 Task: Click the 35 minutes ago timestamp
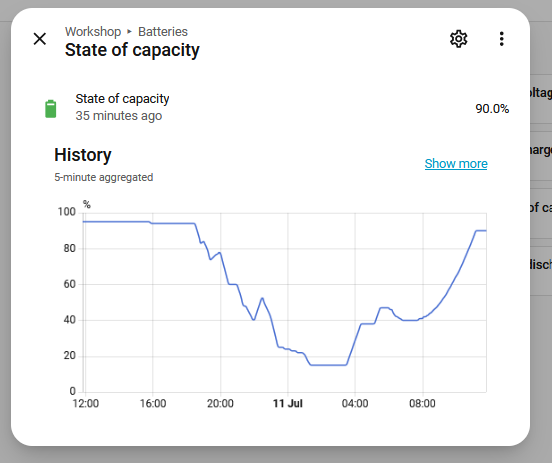click(x=119, y=116)
